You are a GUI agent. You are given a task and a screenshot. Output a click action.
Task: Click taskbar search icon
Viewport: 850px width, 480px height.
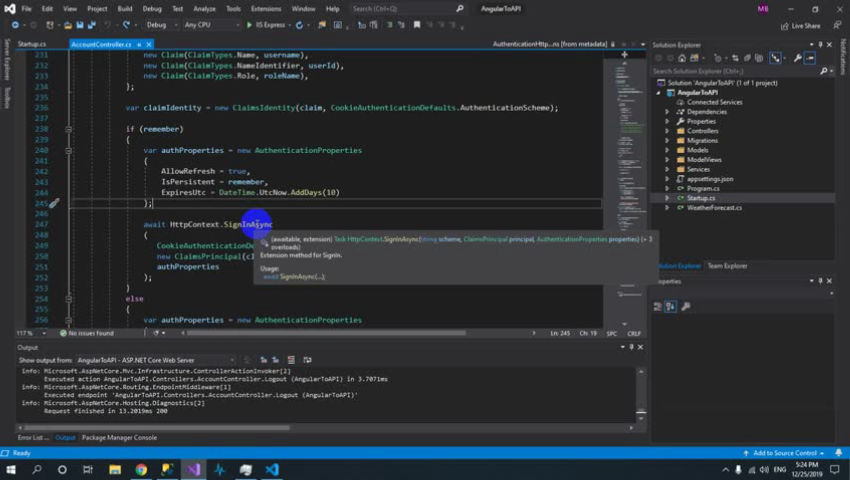pos(37,470)
